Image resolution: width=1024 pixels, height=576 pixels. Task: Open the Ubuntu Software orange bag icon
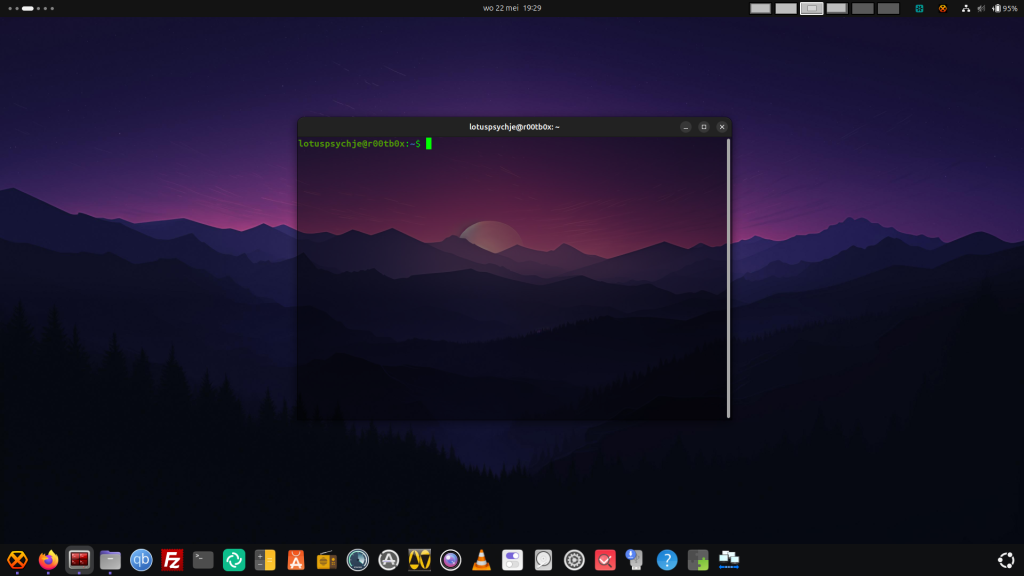[x=296, y=560]
